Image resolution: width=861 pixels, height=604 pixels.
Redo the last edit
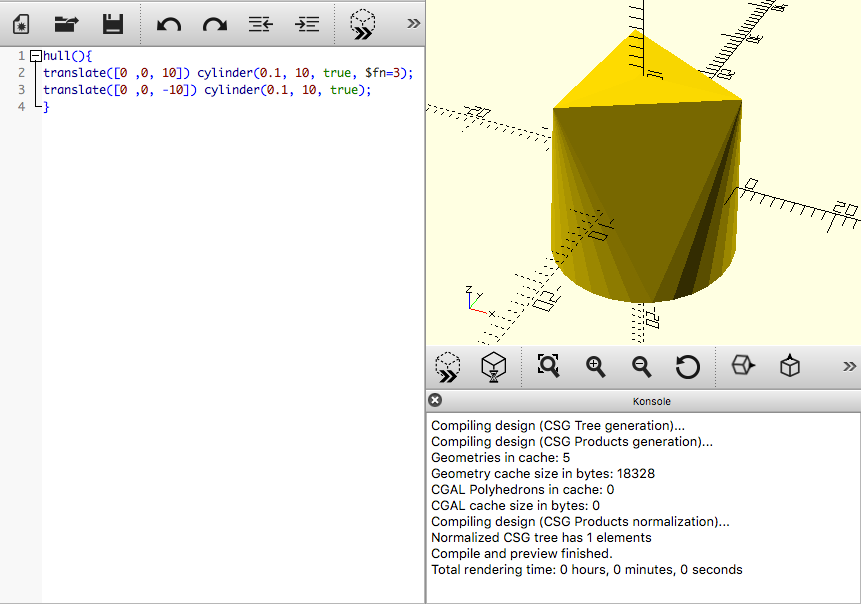point(215,25)
